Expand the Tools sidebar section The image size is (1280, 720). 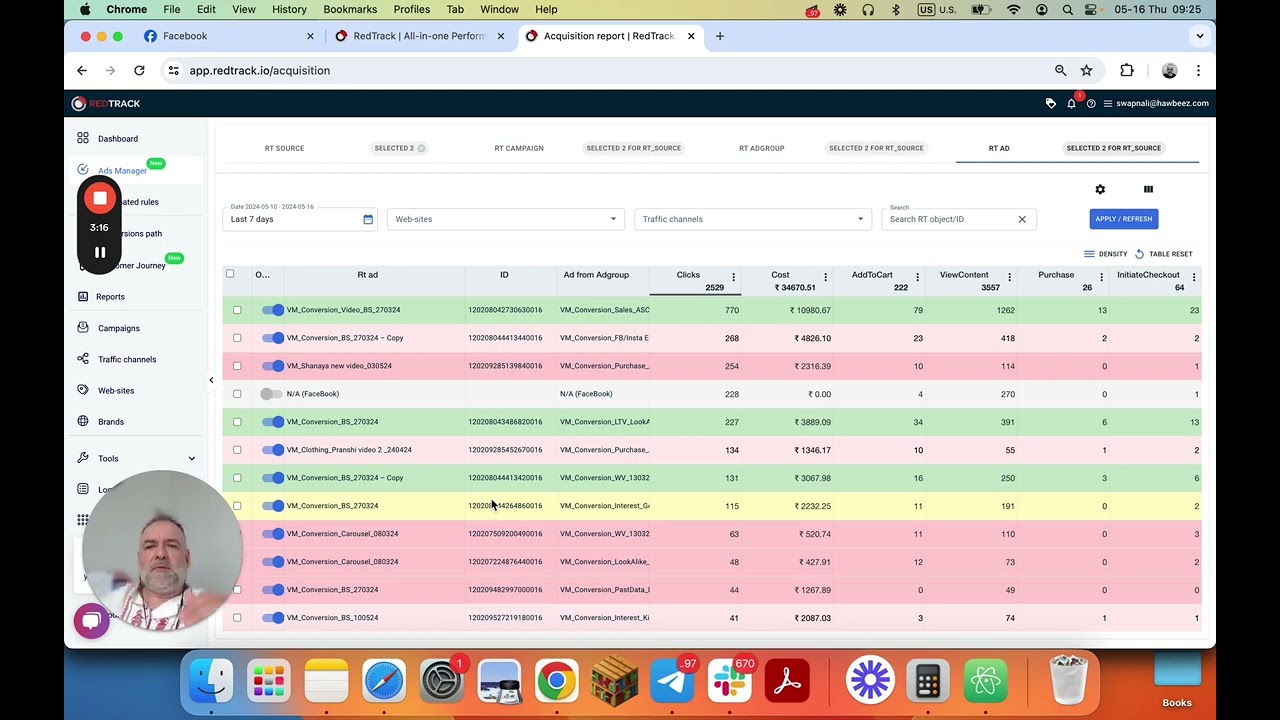tap(136, 459)
